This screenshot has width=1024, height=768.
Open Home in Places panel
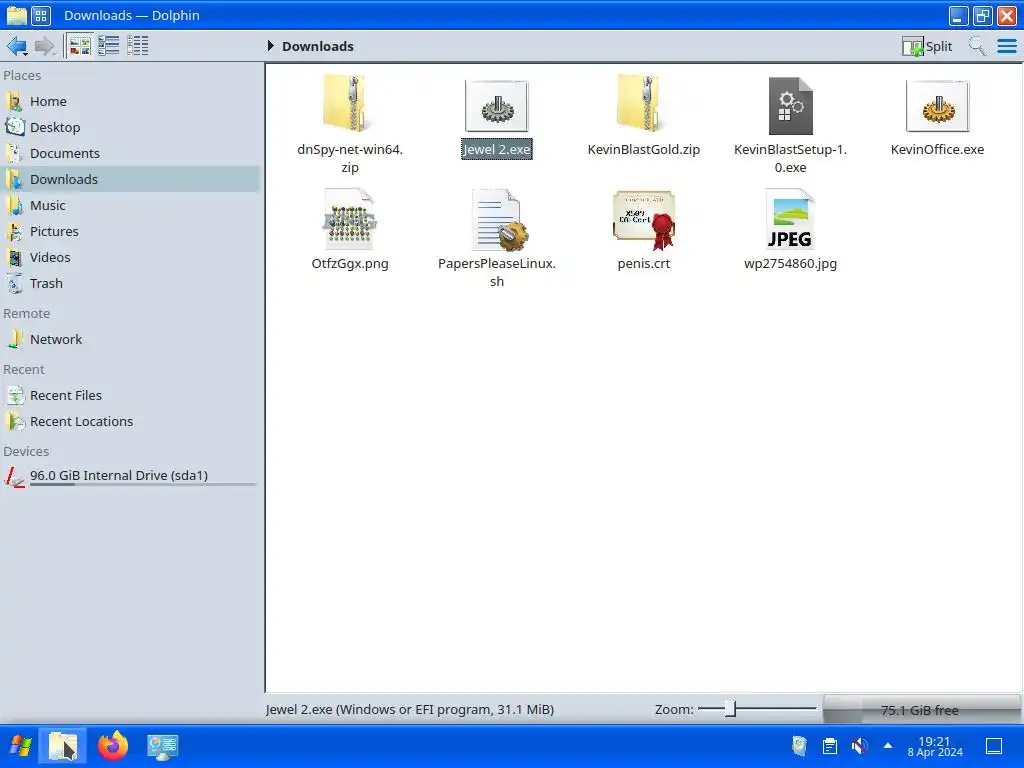coord(131,101)
